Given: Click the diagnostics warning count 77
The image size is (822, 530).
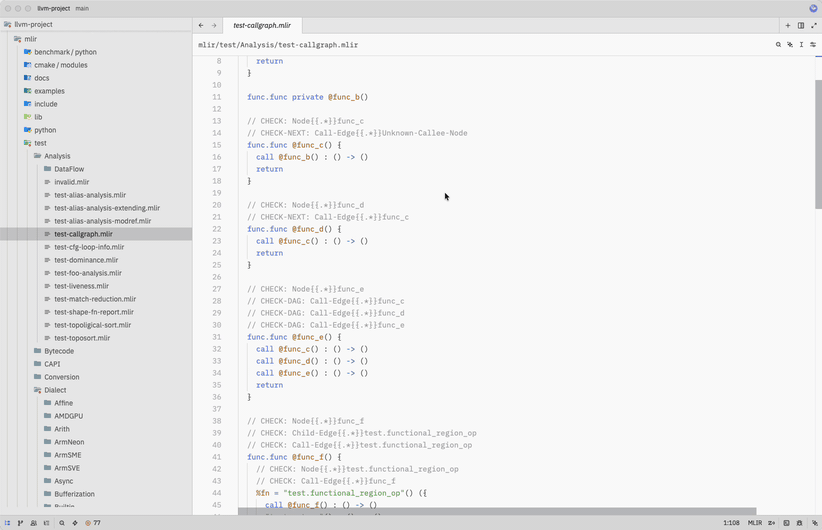Looking at the screenshot, I should coord(93,523).
